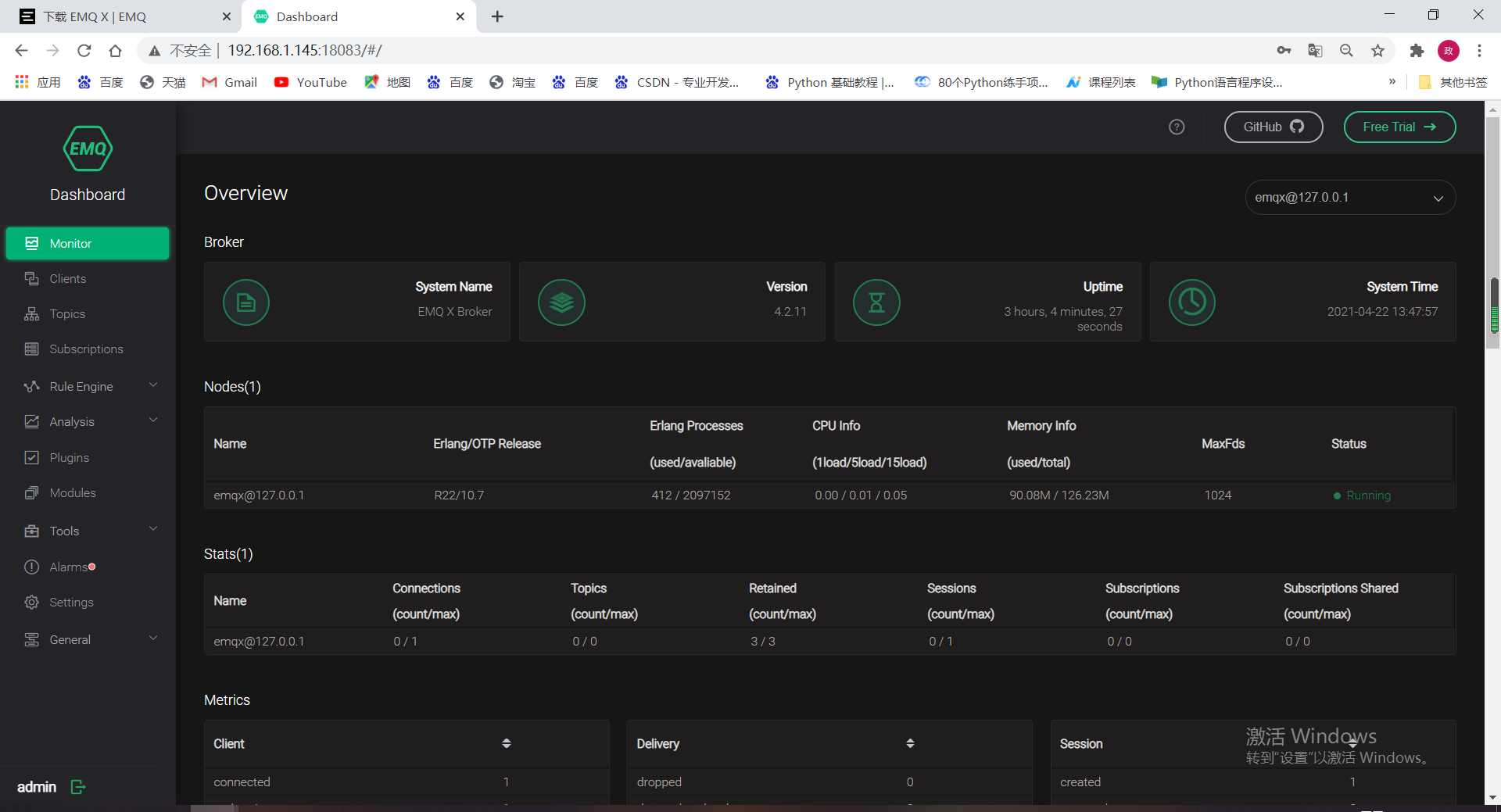1501x812 pixels.
Task: Open the saved password key icon
Action: [x=1284, y=51]
